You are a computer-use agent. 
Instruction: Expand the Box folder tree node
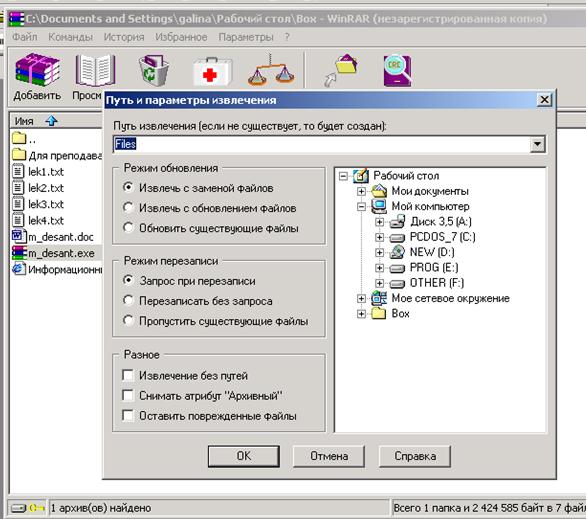tap(361, 314)
